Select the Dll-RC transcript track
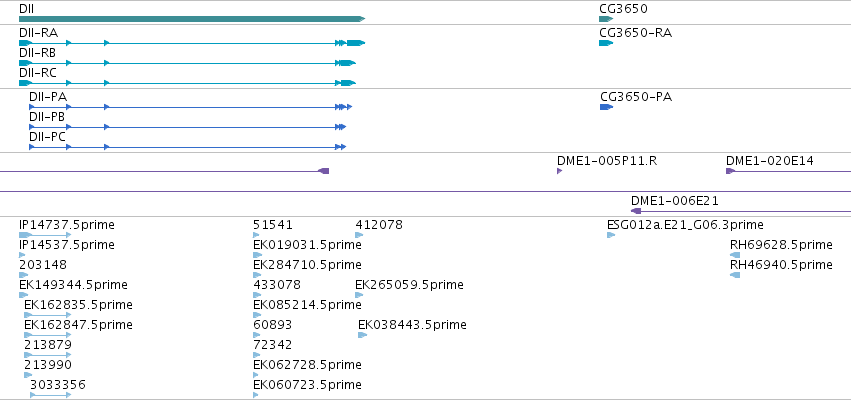Screen dimensions: 851x400 tap(187, 83)
